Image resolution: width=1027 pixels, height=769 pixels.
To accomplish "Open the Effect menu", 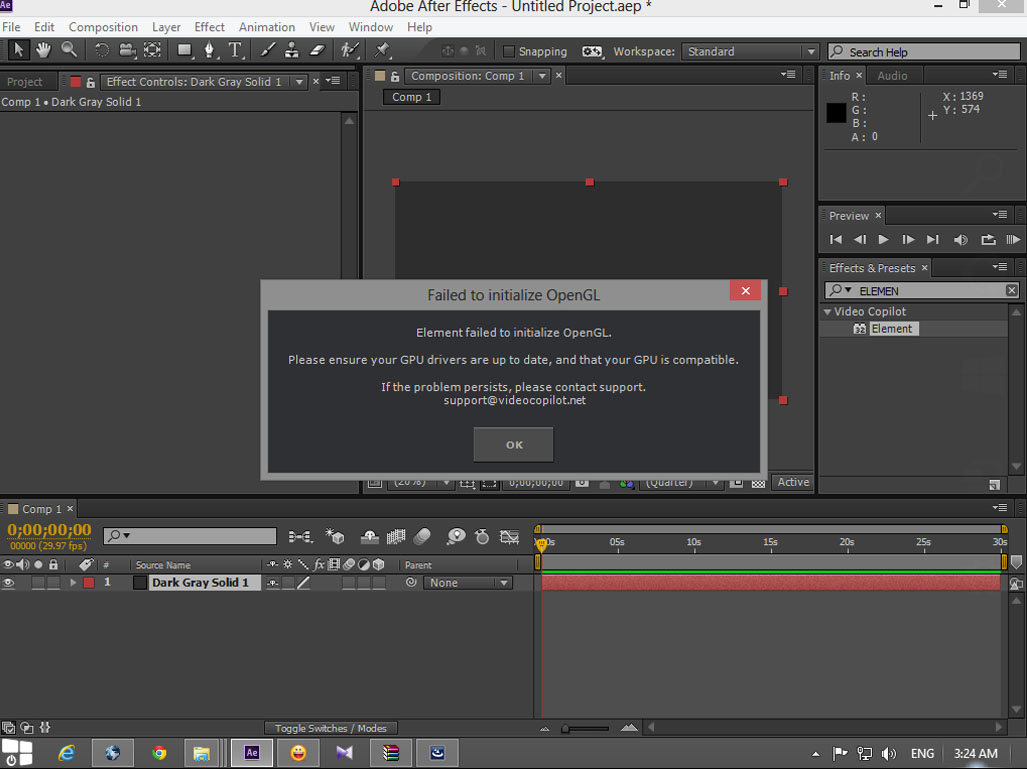I will point(209,27).
